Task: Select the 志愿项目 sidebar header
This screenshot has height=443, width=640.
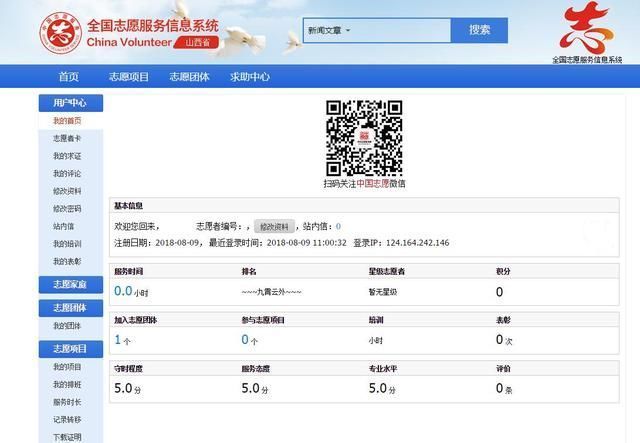Action: pyautogui.click(x=71, y=349)
